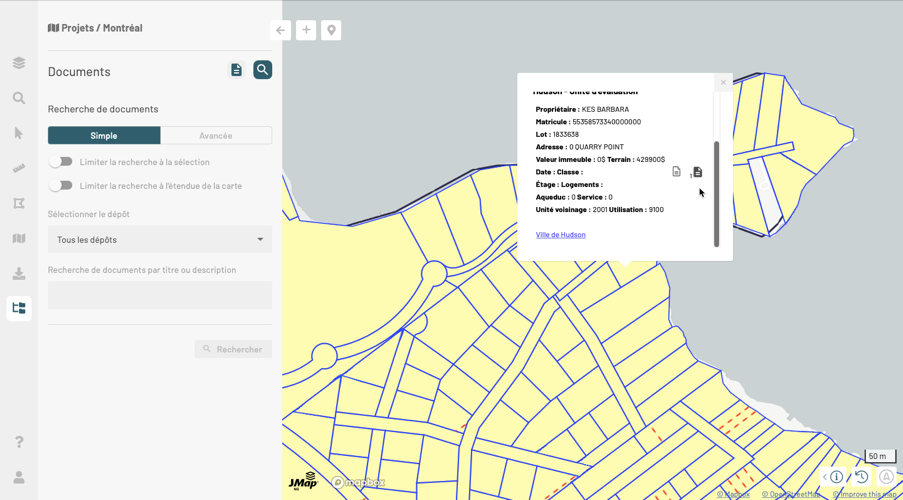This screenshot has height=500, width=903.
Task: Click the document title/description search field
Action: (x=160, y=295)
